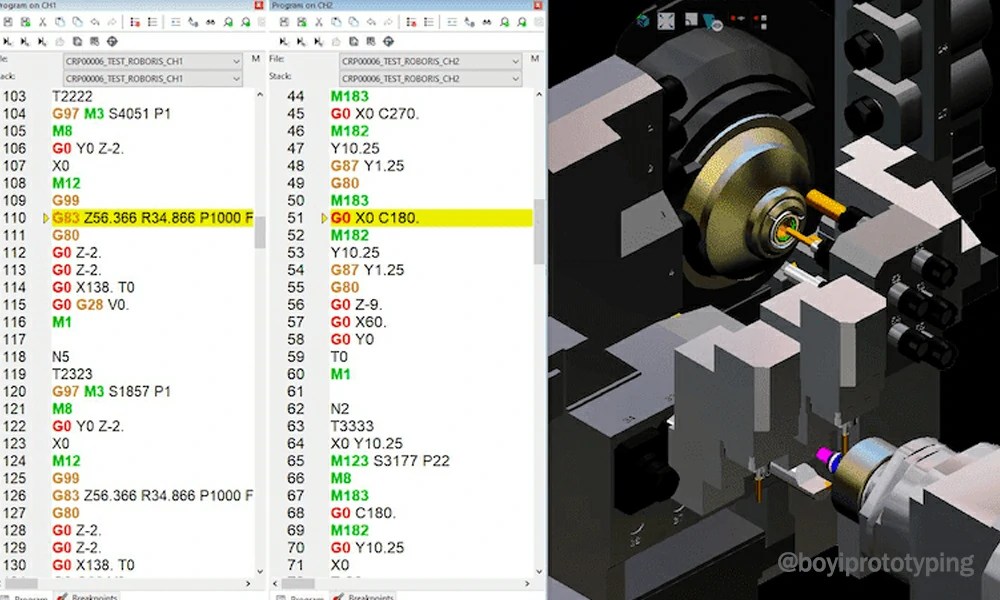The image size is (1000, 600).
Task: Click fit-to-view arrows icon in 3D viewport
Action: pyautogui.click(x=666, y=21)
